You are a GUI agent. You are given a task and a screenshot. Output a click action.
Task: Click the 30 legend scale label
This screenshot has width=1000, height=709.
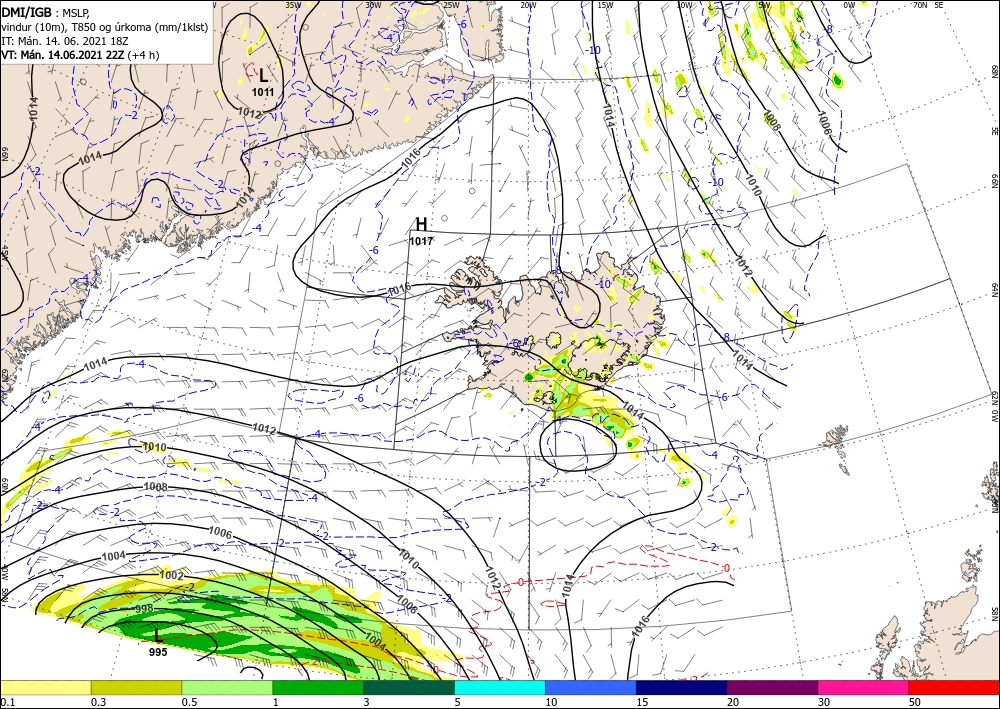[824, 702]
